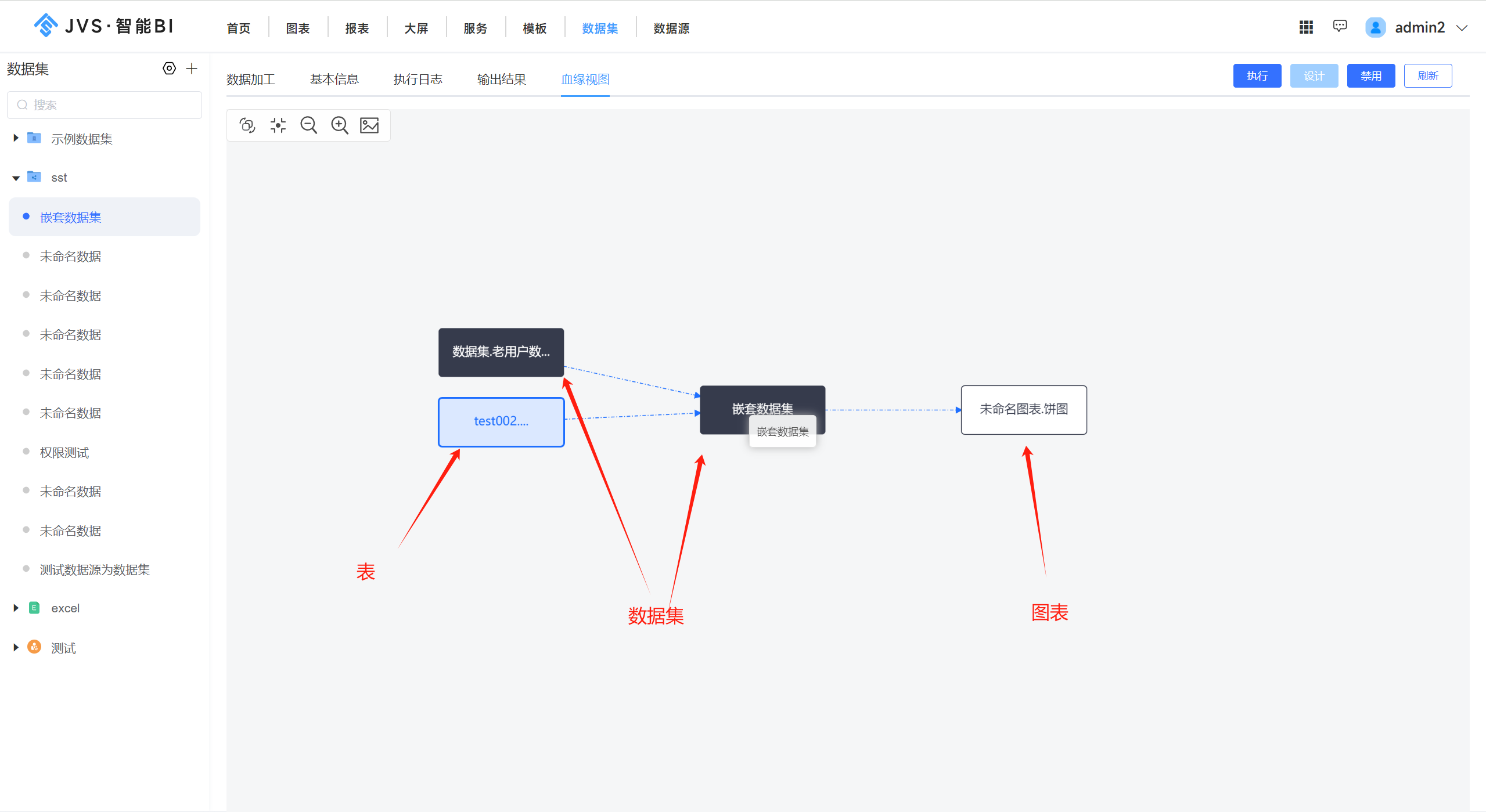This screenshot has height=812, width=1486.
Task: Click the 禁用 button
Action: 1371,75
